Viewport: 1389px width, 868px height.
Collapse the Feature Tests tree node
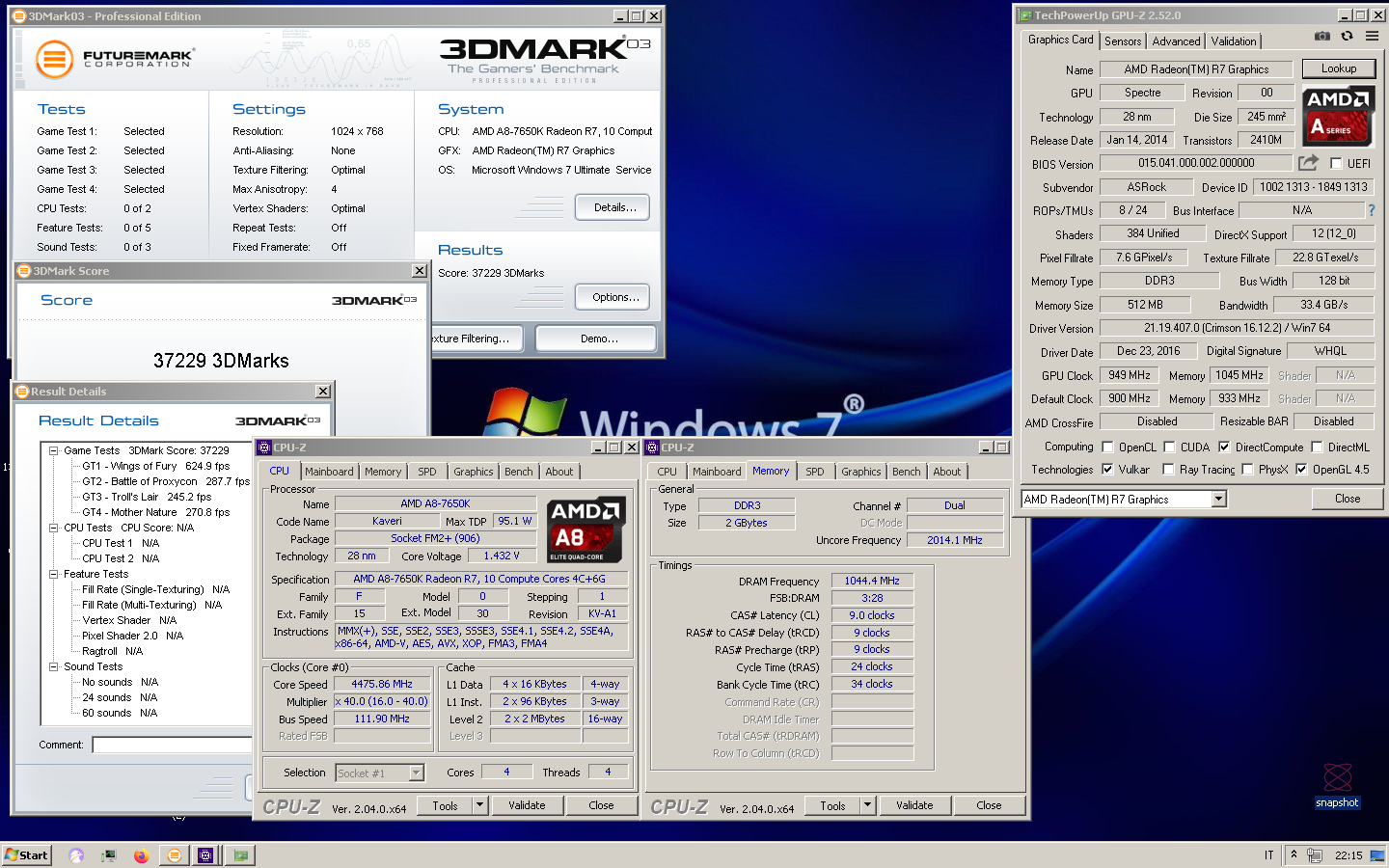point(54,574)
